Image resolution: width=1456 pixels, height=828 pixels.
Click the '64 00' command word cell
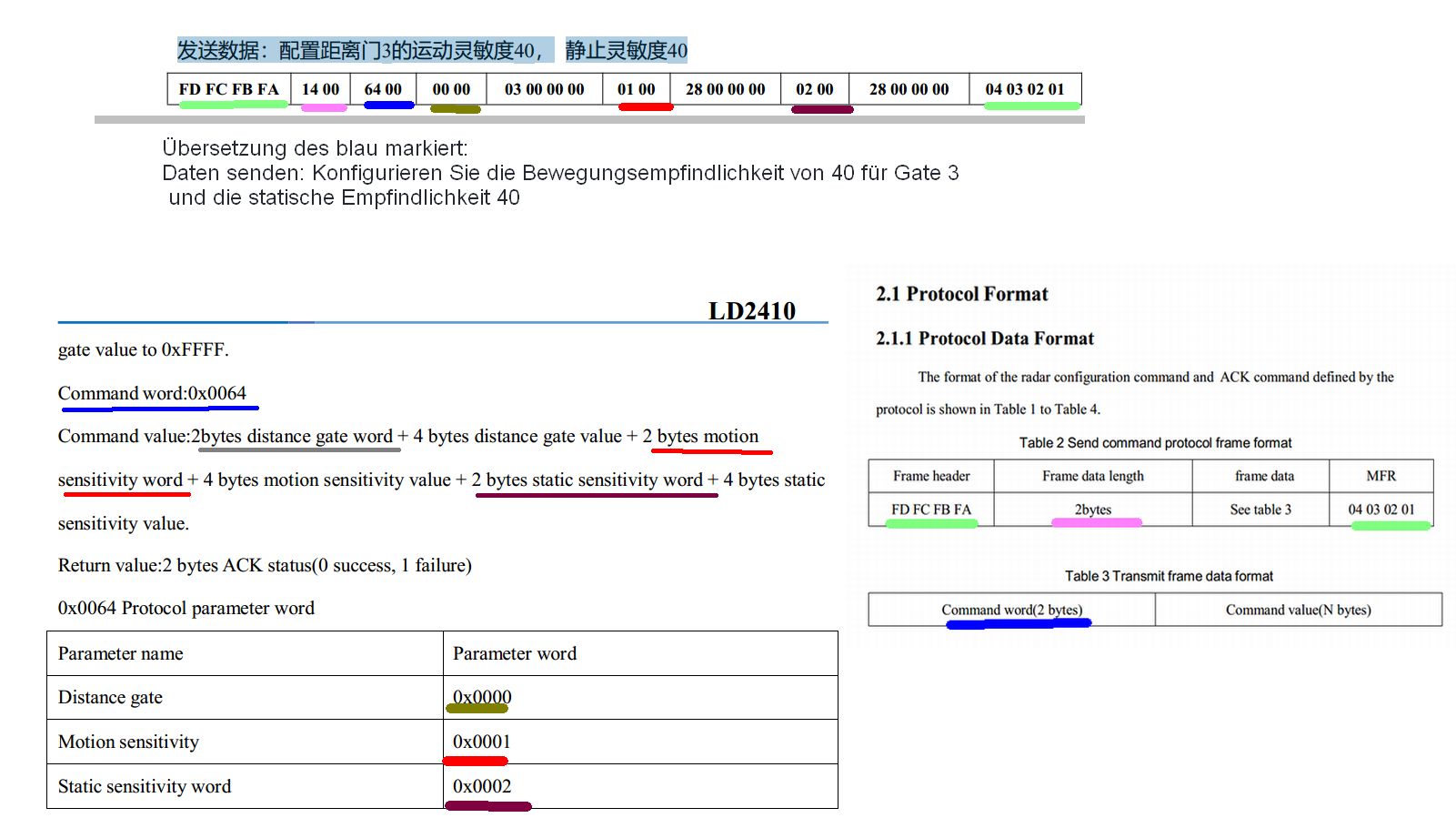click(x=383, y=89)
